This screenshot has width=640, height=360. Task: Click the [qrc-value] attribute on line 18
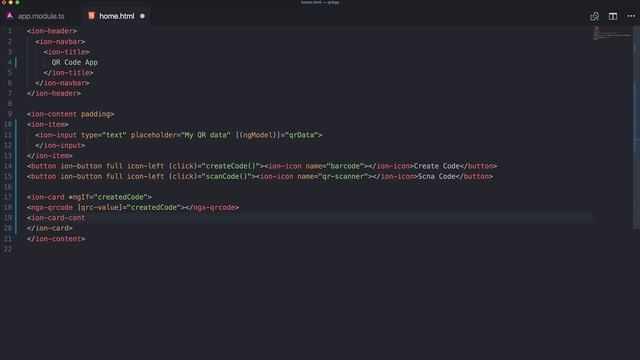pyautogui.click(x=100, y=207)
